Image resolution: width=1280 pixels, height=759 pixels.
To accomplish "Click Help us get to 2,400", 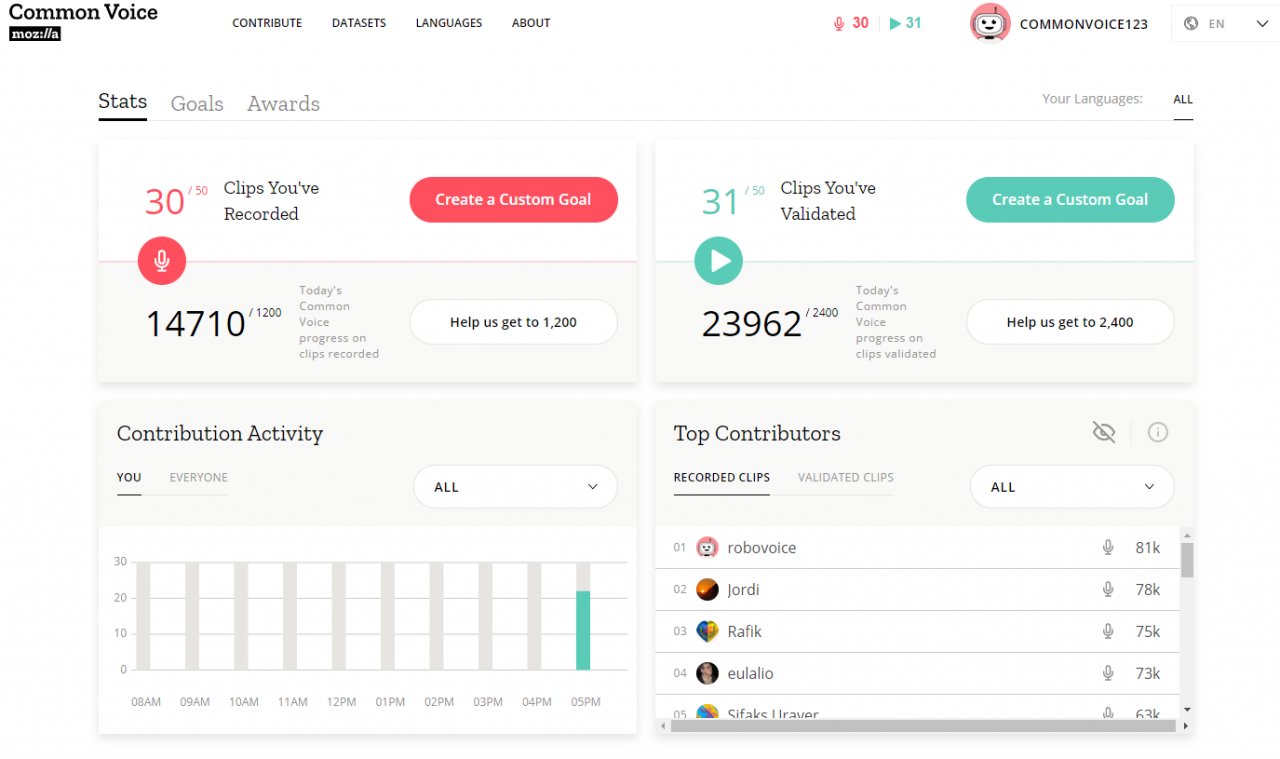I will coord(1070,322).
